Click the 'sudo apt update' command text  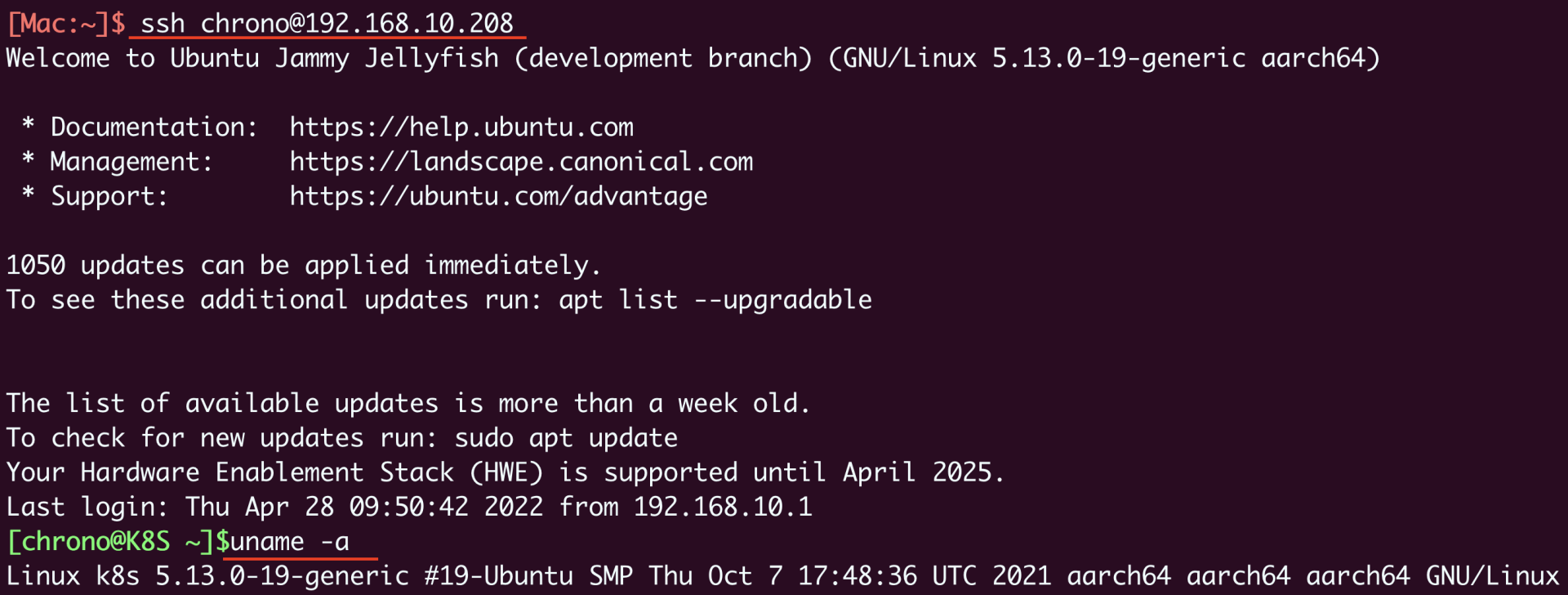566,438
